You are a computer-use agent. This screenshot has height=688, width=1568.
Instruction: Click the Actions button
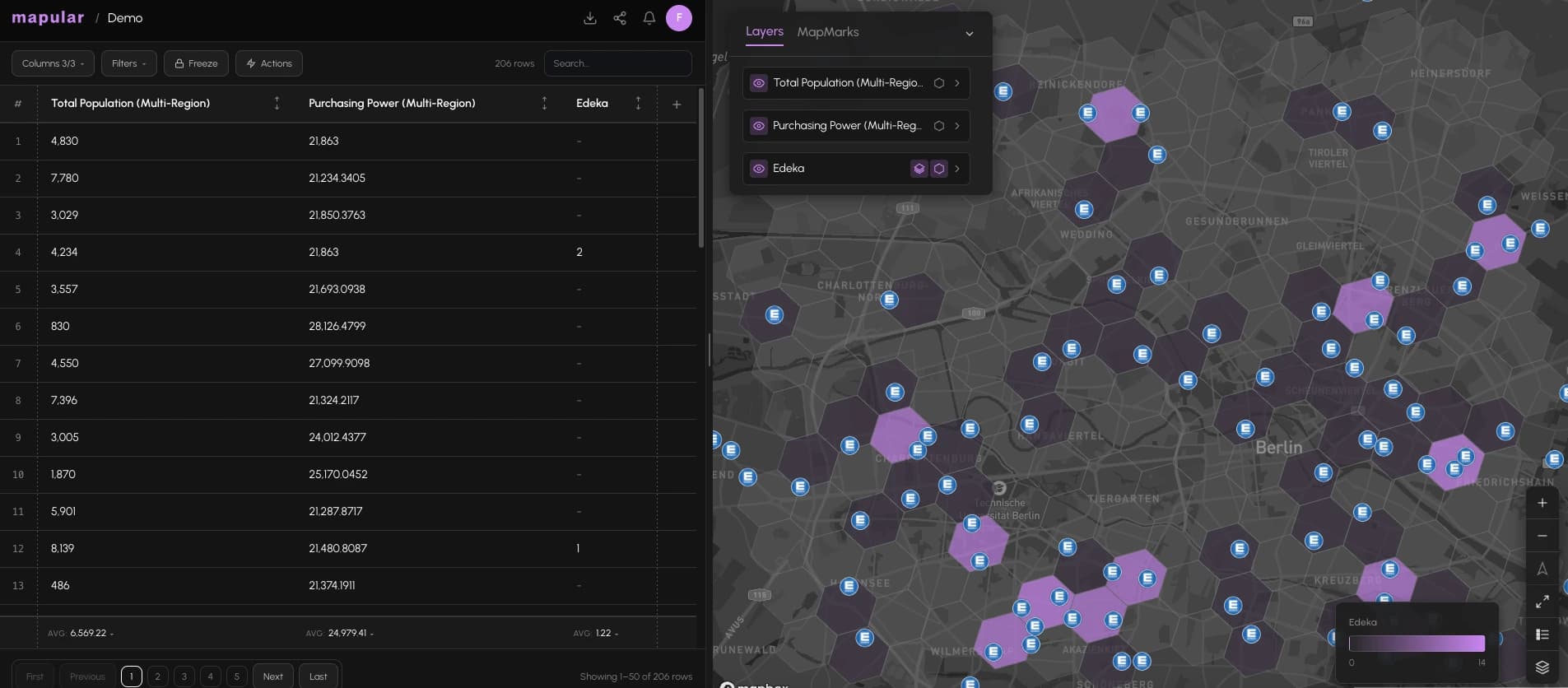(269, 63)
